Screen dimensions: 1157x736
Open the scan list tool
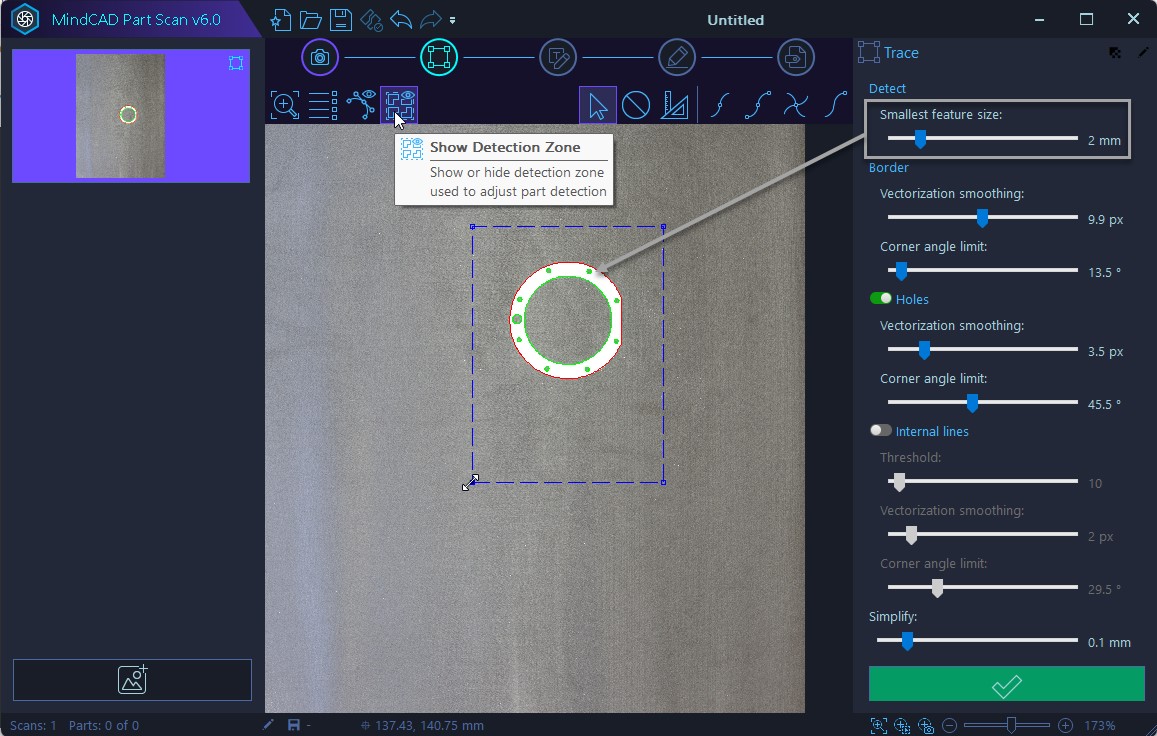(322, 105)
